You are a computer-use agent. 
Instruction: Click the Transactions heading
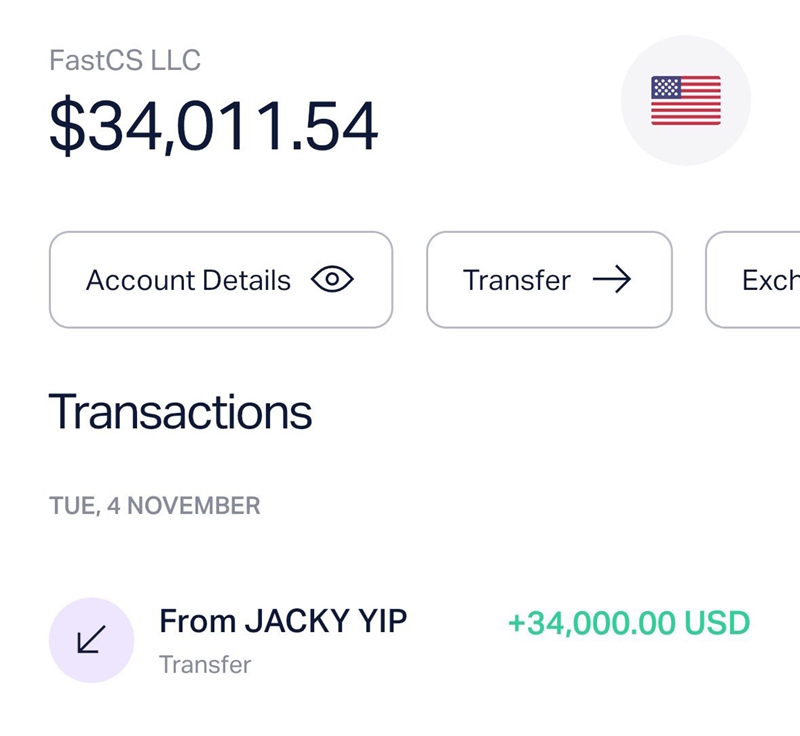click(x=180, y=411)
